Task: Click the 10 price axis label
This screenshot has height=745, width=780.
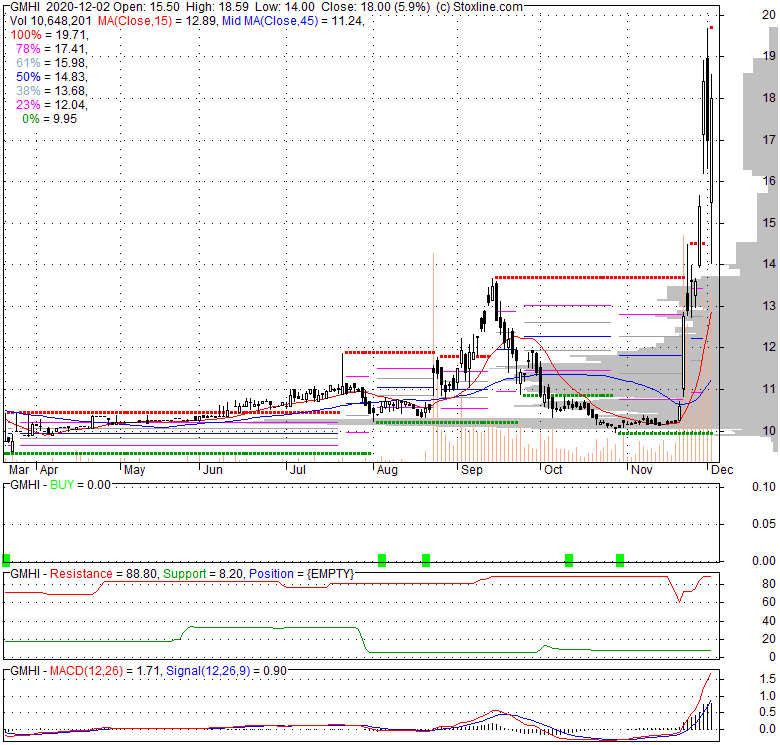Action: pyautogui.click(x=769, y=430)
